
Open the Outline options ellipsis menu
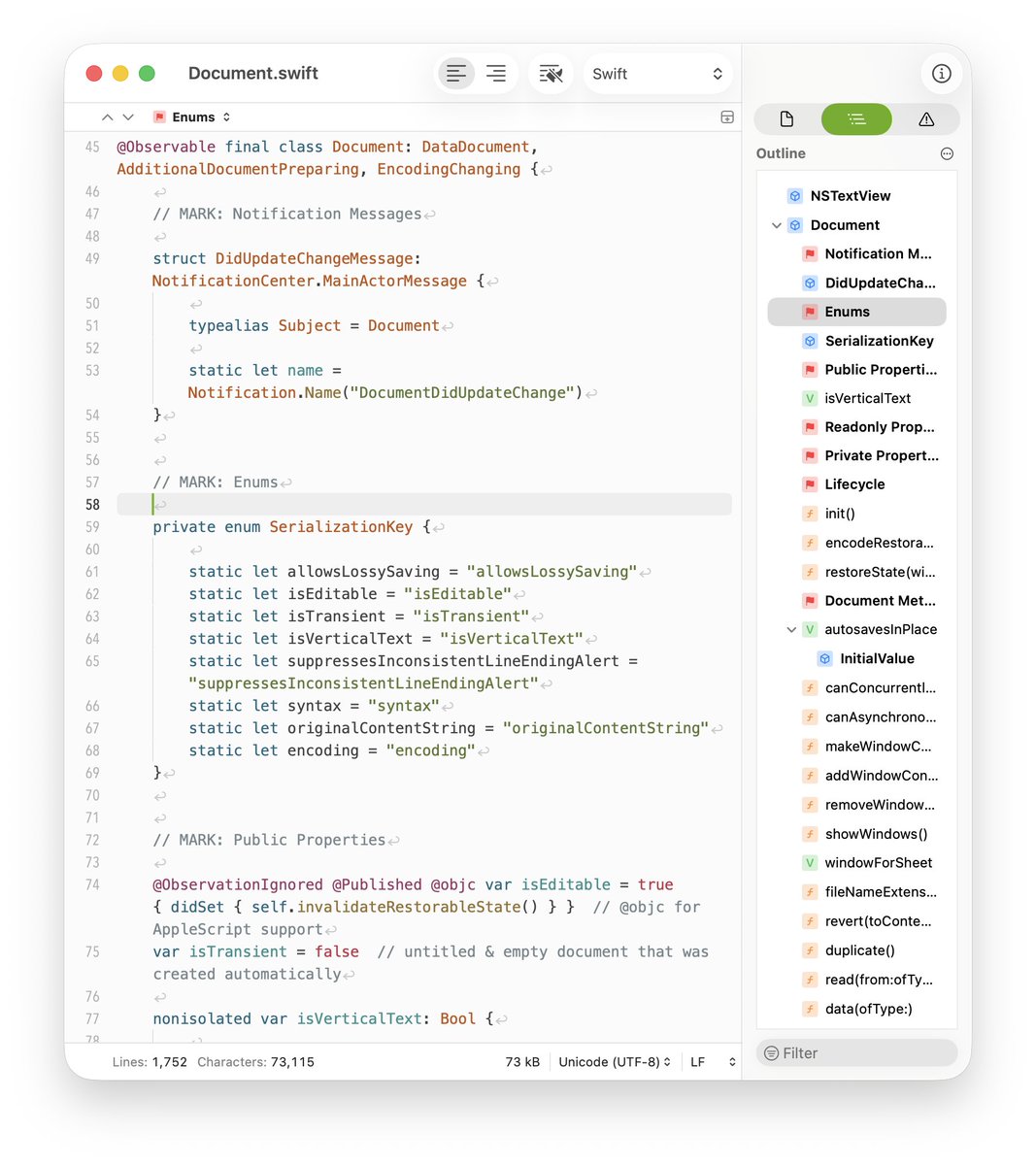click(948, 153)
